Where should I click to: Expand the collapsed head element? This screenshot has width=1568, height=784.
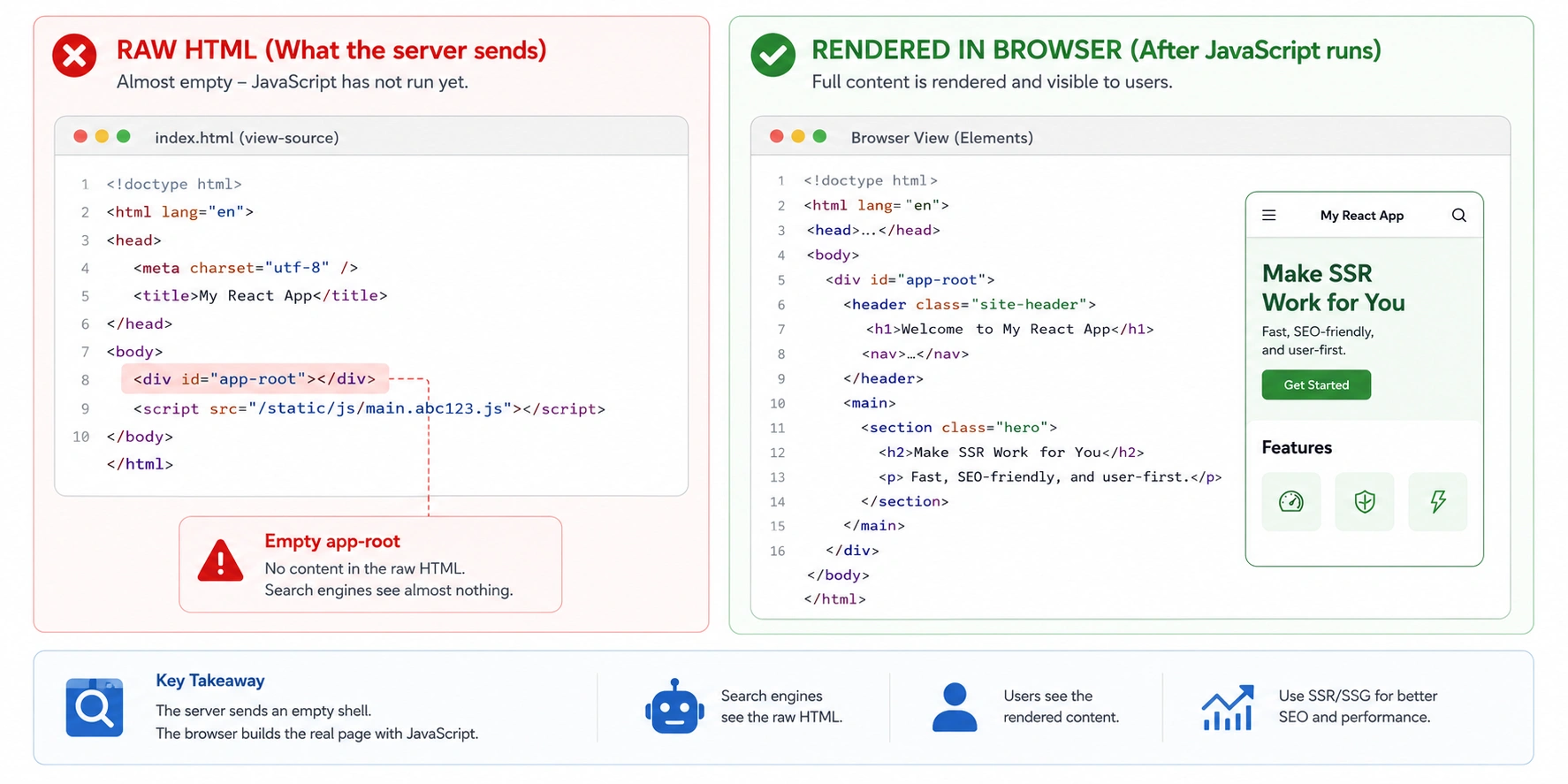[873, 230]
